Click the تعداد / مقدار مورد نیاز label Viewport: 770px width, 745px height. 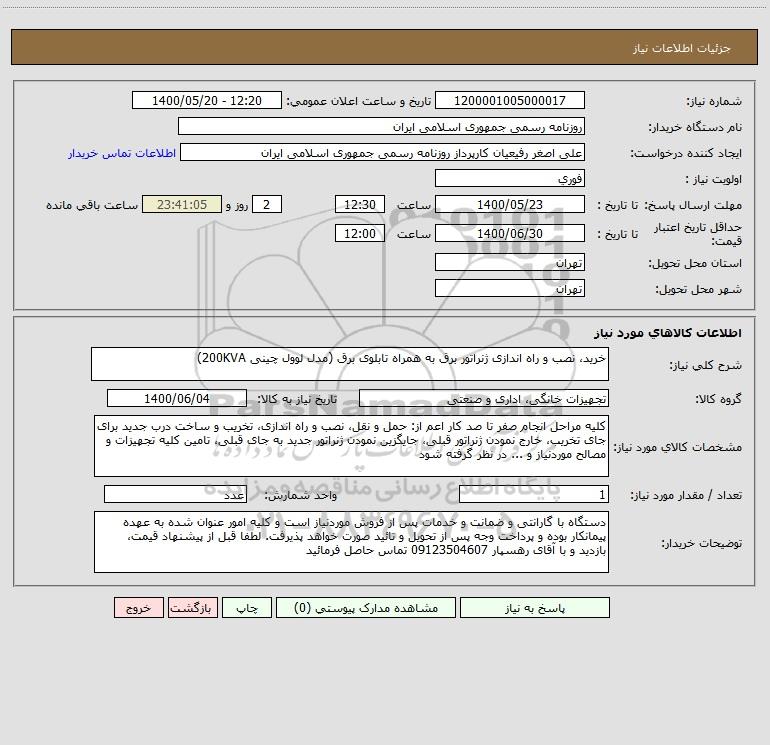[686, 496]
